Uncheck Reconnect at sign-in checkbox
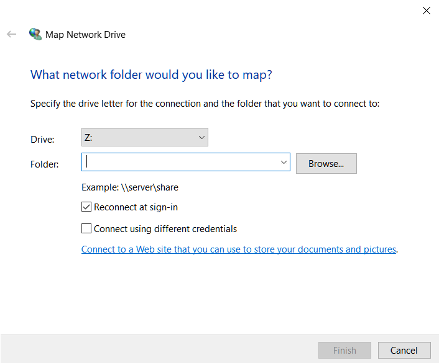This screenshot has height=364, width=440. 86,207
